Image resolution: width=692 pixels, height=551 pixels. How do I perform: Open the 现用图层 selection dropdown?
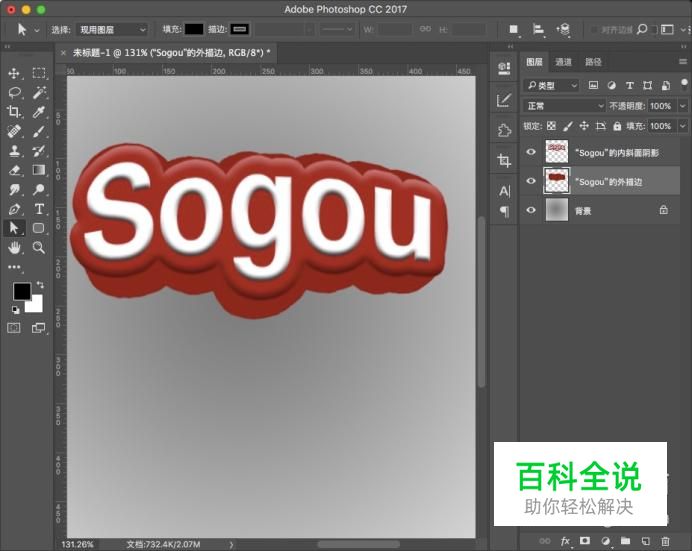tap(112, 30)
